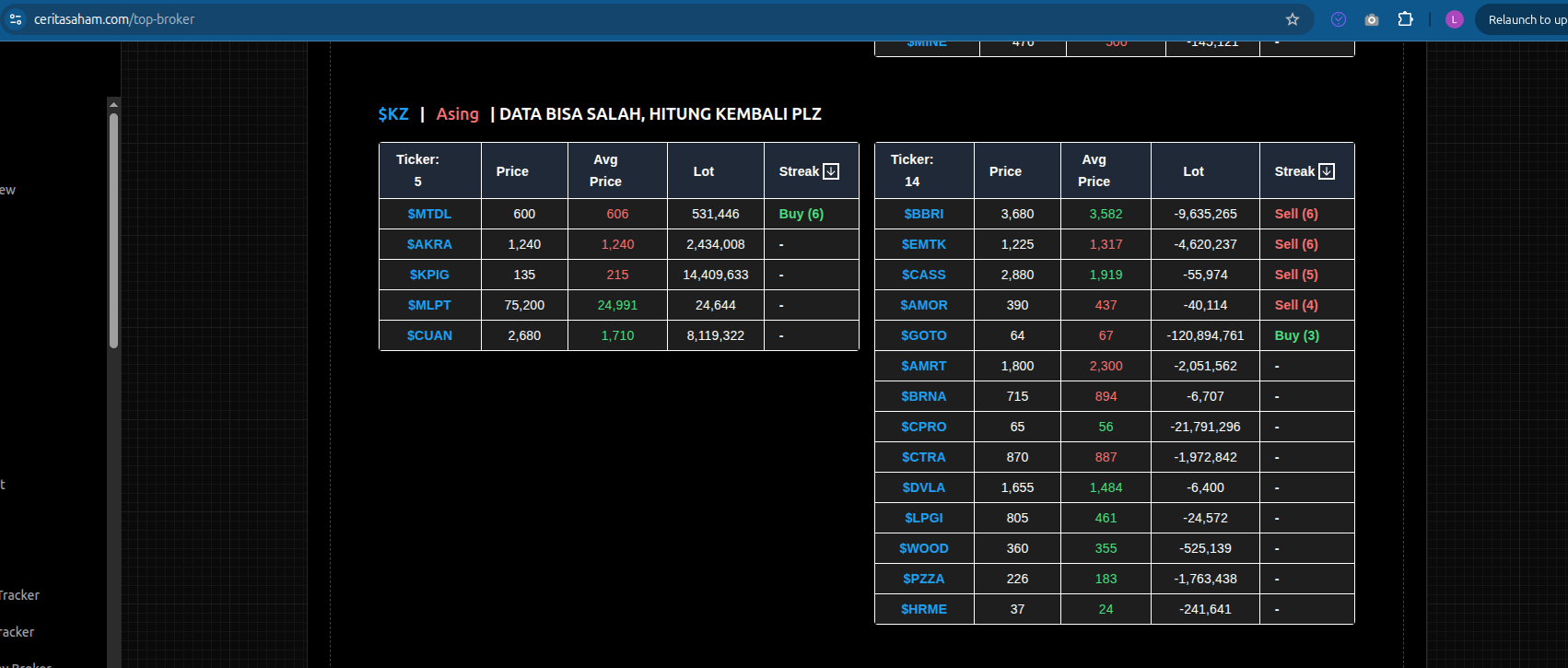Open the $CASS ticker link
Screen dimensions: 1568x668
pyautogui.click(x=924, y=275)
